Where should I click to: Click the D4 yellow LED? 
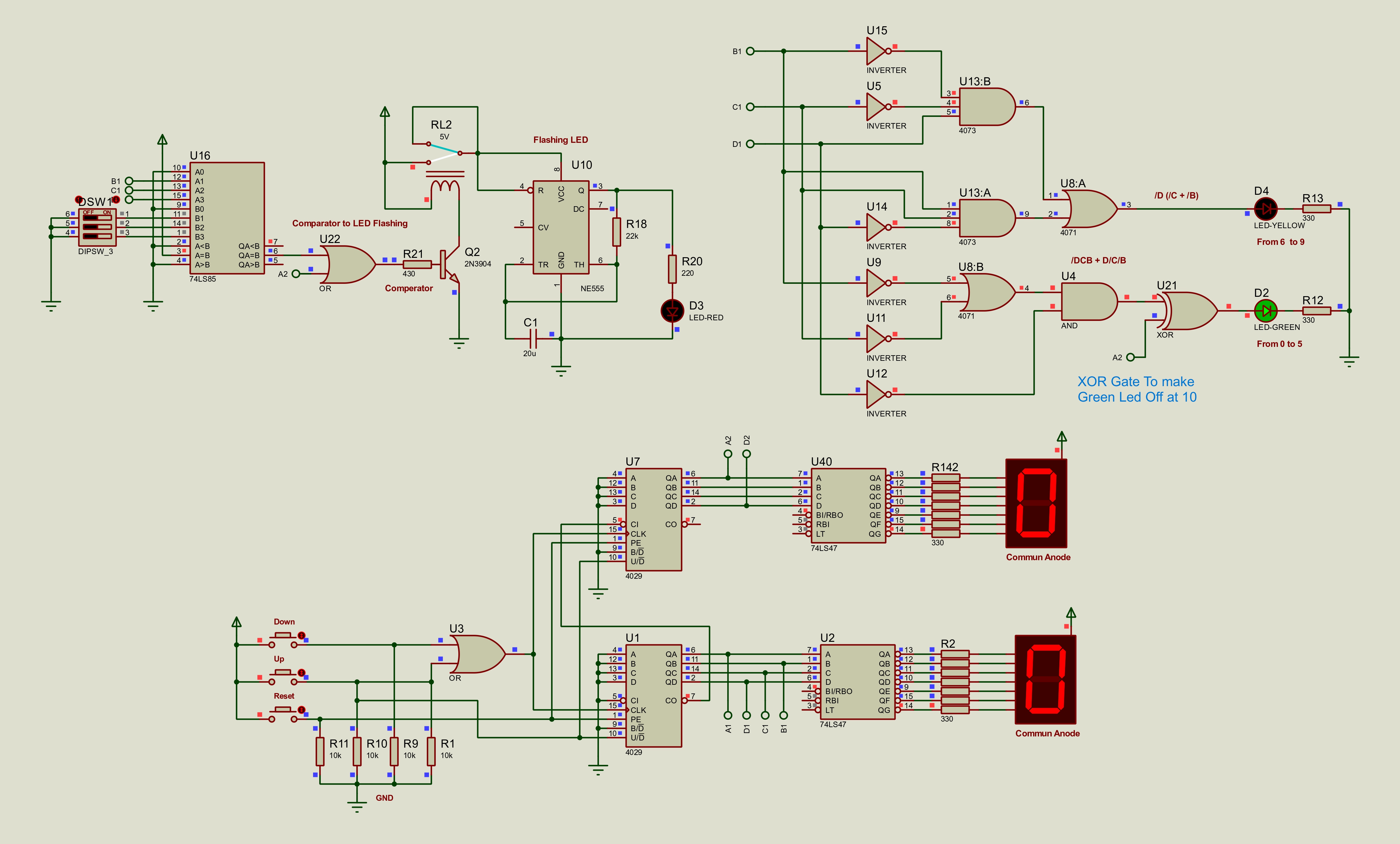point(1265,209)
